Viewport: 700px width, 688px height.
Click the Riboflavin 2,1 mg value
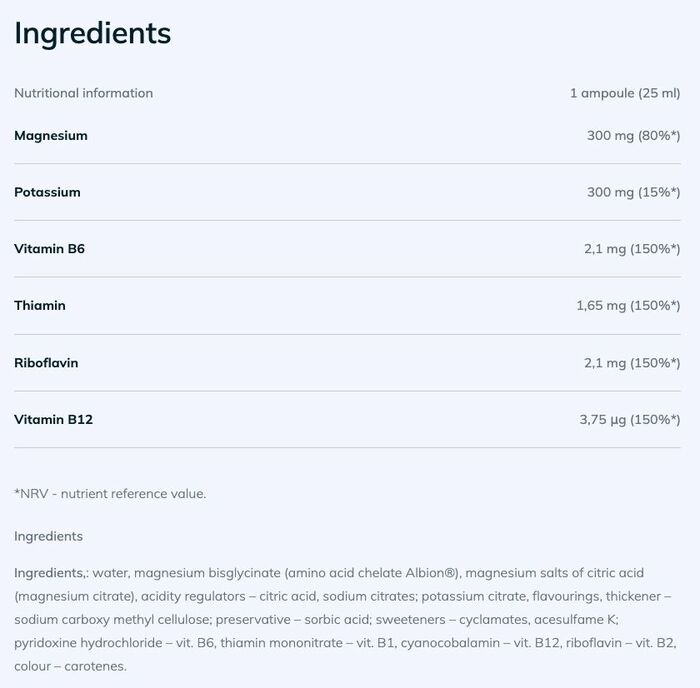(x=631, y=363)
